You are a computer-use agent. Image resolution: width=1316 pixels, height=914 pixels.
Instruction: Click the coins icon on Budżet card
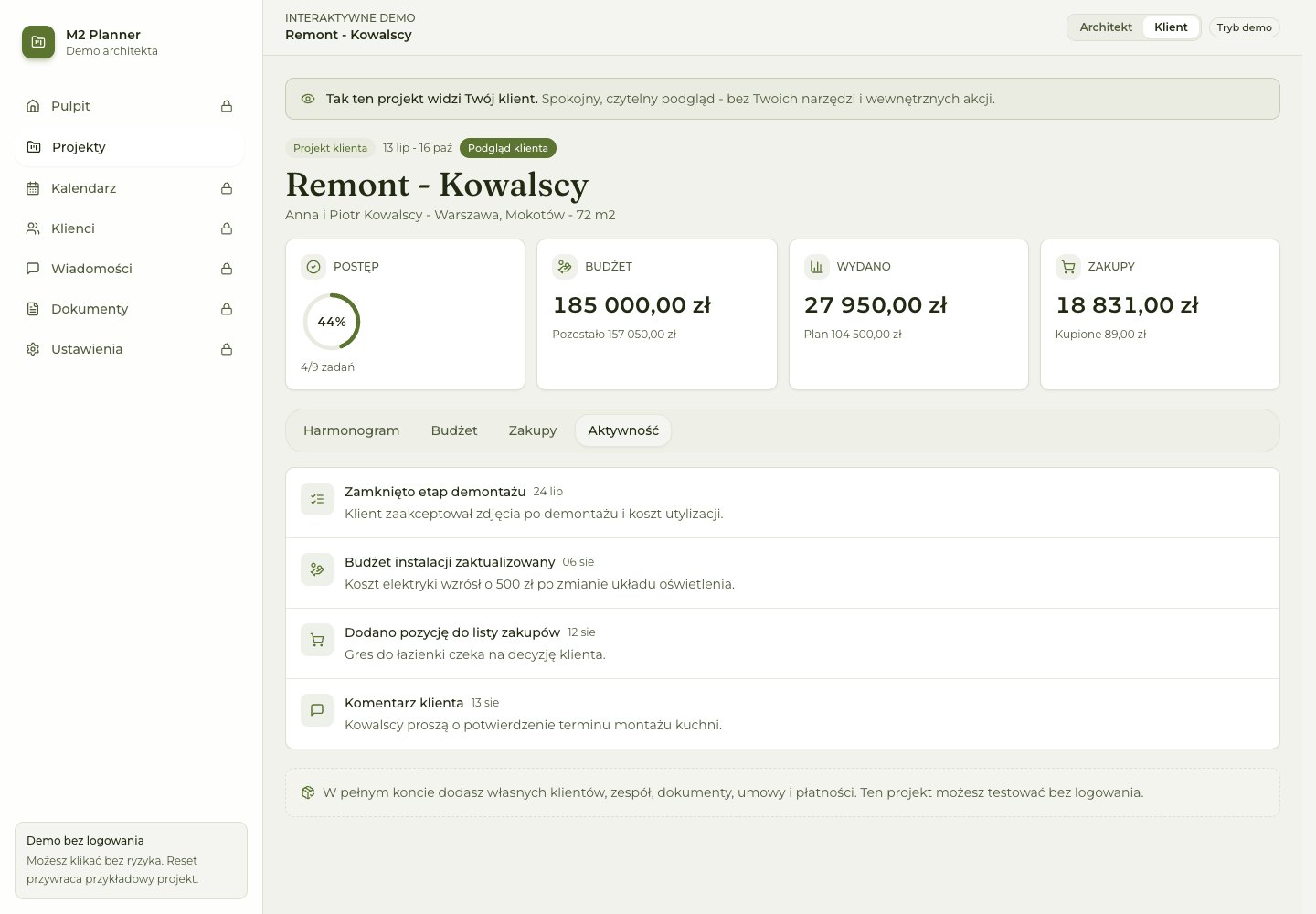coord(565,267)
